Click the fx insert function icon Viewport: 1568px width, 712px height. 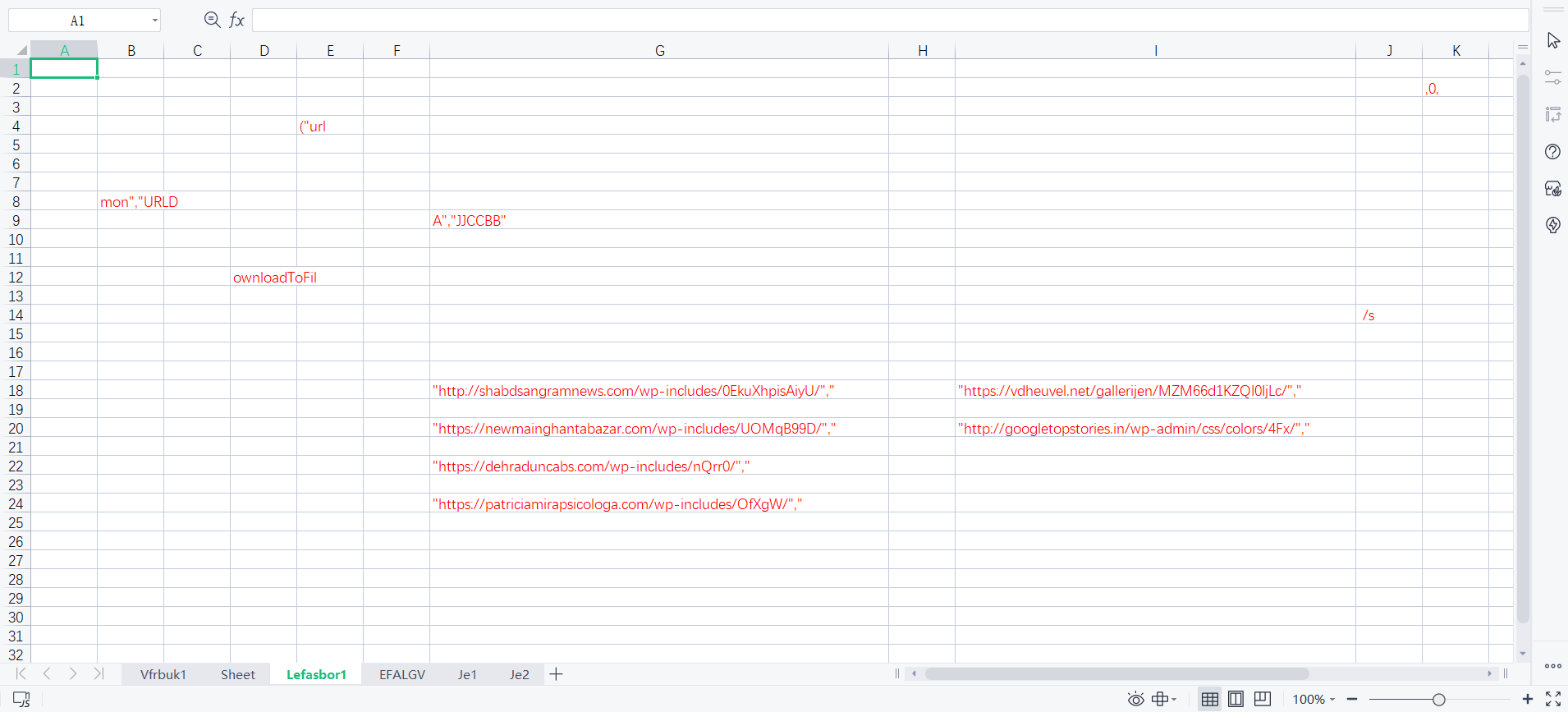click(x=236, y=20)
